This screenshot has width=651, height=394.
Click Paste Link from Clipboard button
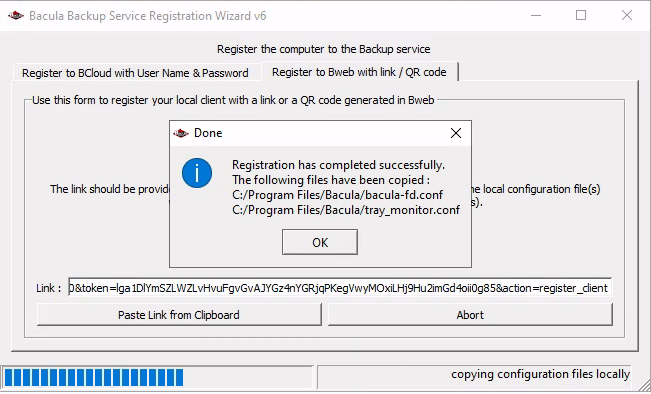(x=179, y=315)
